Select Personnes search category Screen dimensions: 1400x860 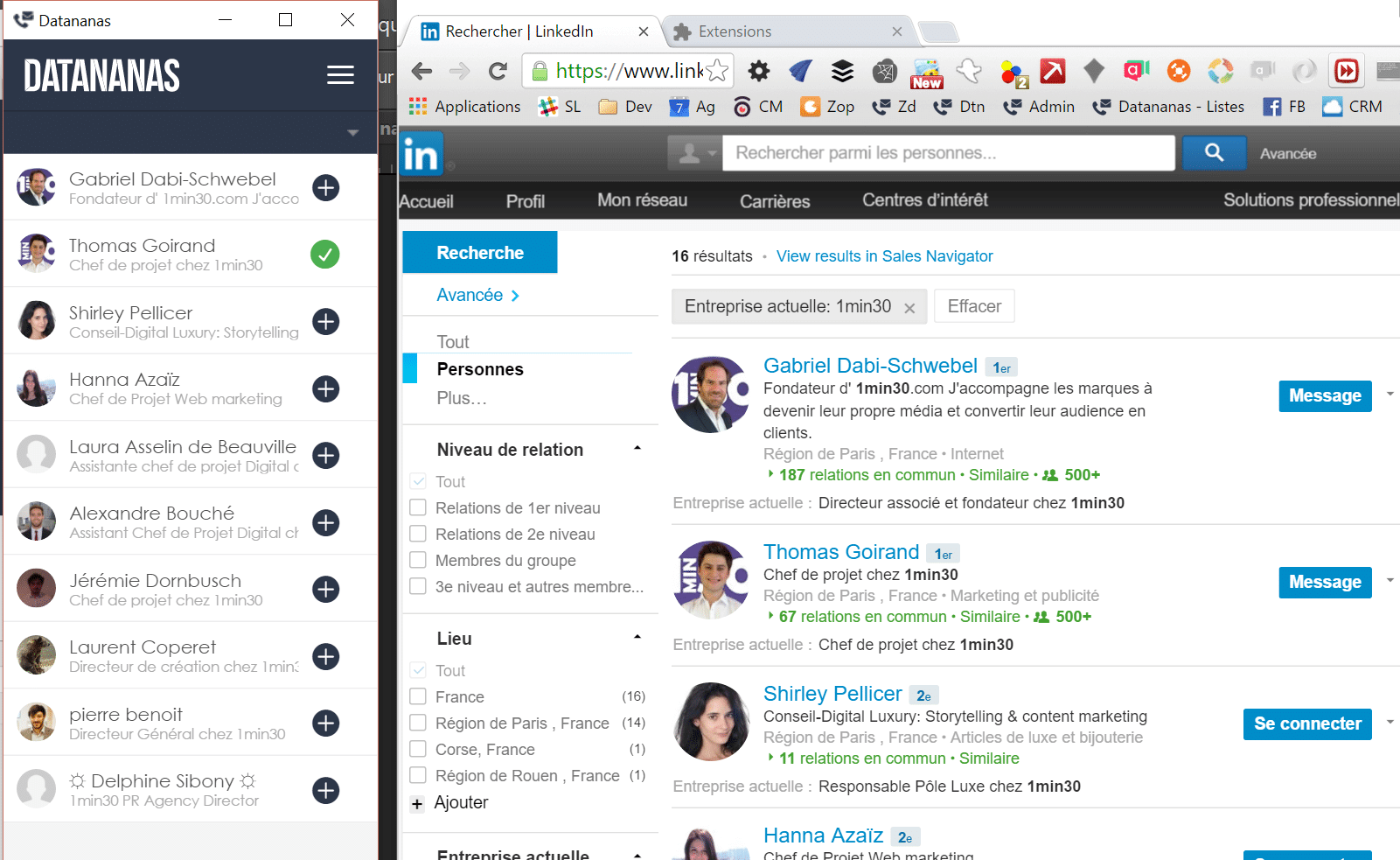[480, 369]
